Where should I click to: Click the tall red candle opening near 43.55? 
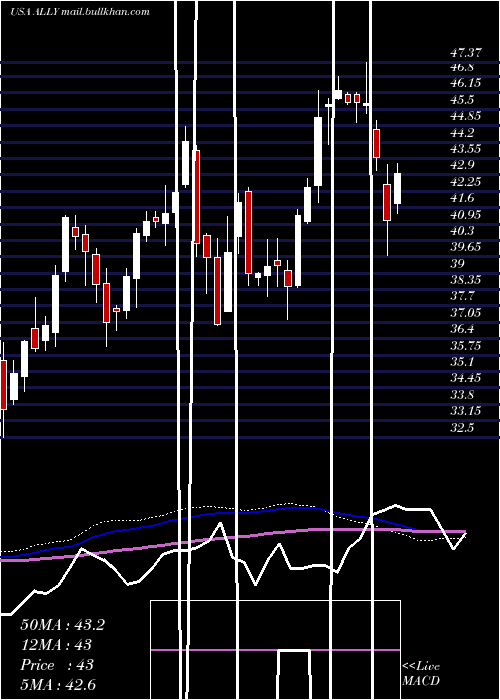196,196
